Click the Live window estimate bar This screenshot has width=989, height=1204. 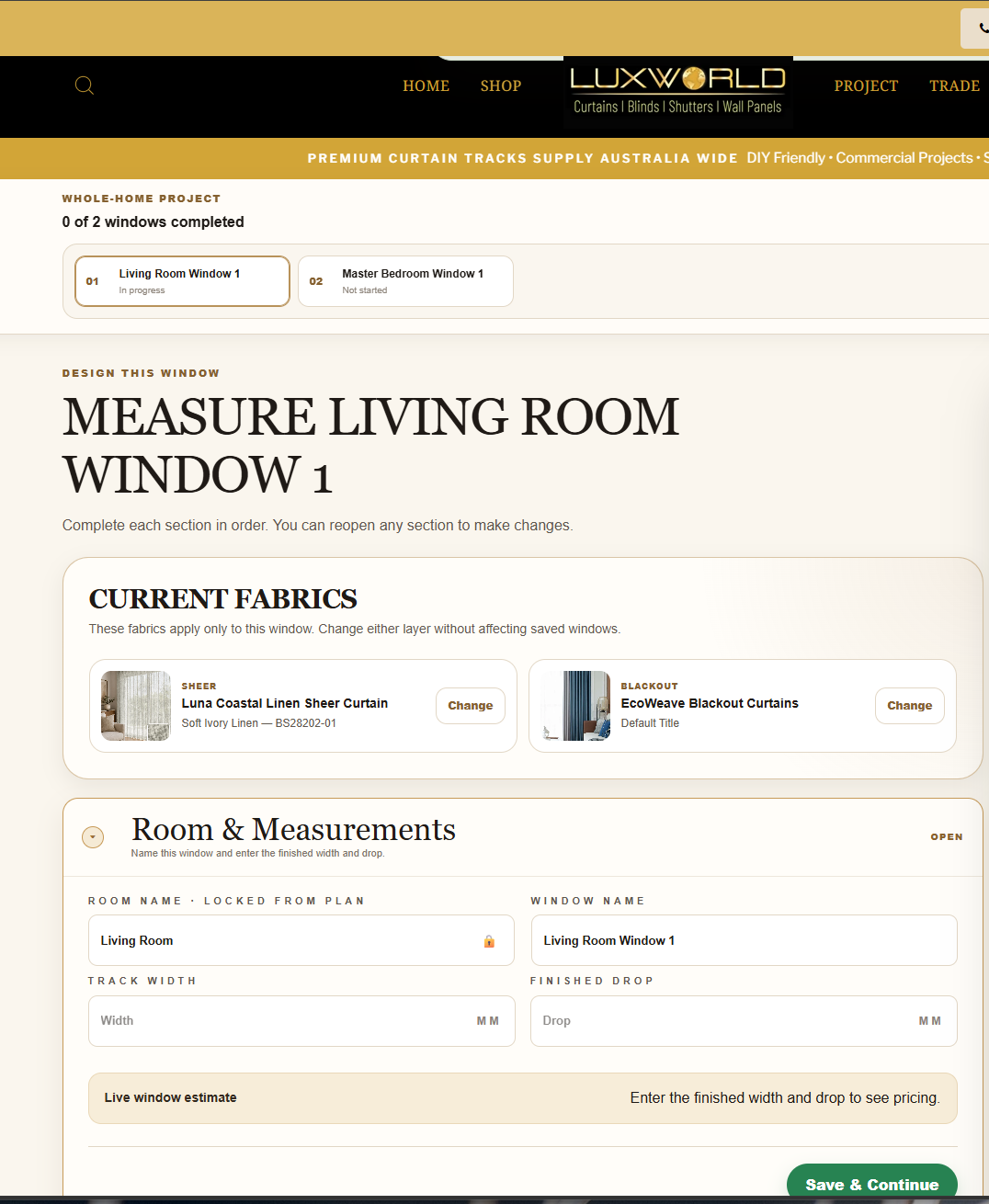coord(523,1098)
